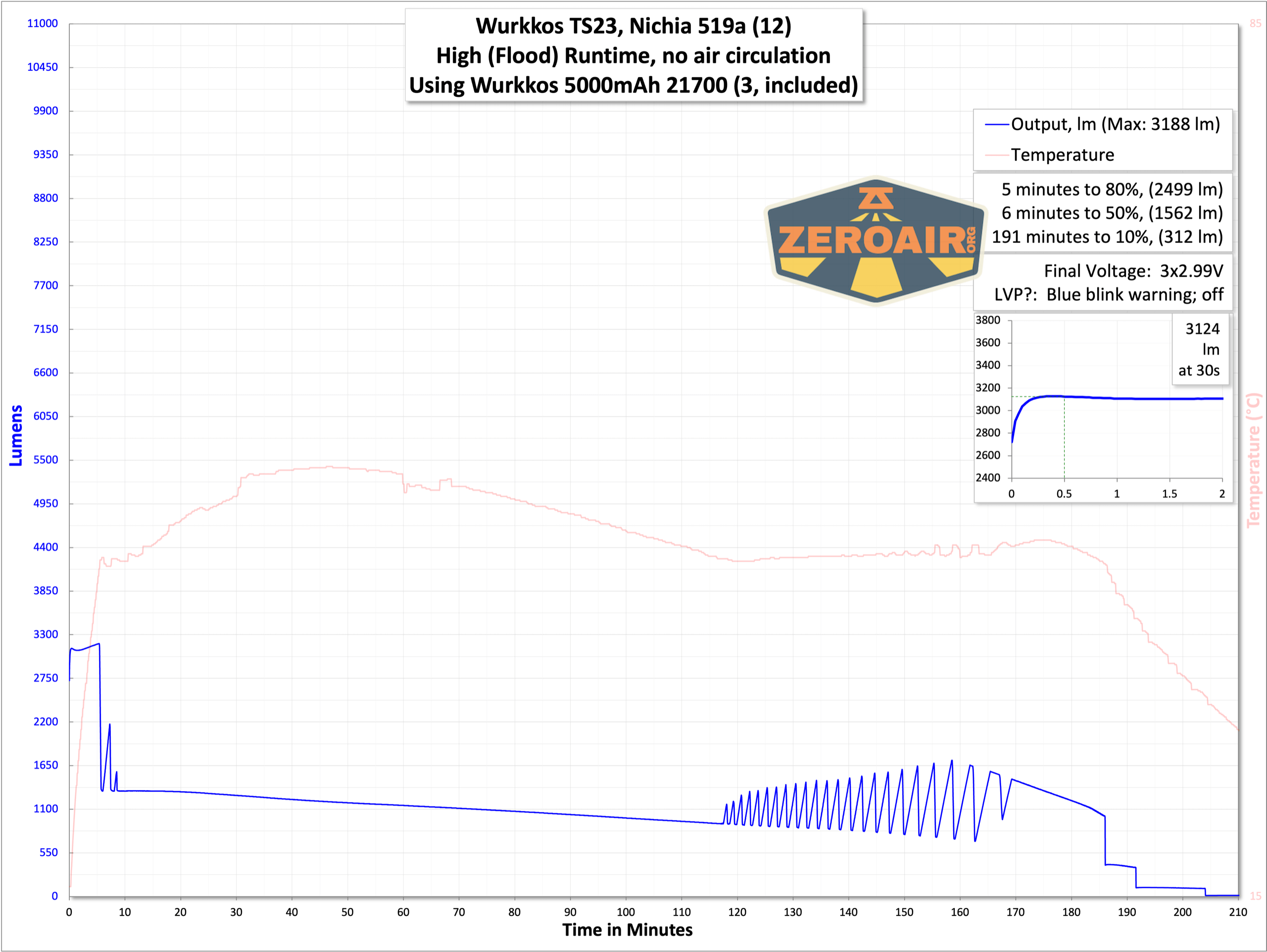
Task: Click the inset '0.5' x-axis label
Action: (x=1064, y=494)
